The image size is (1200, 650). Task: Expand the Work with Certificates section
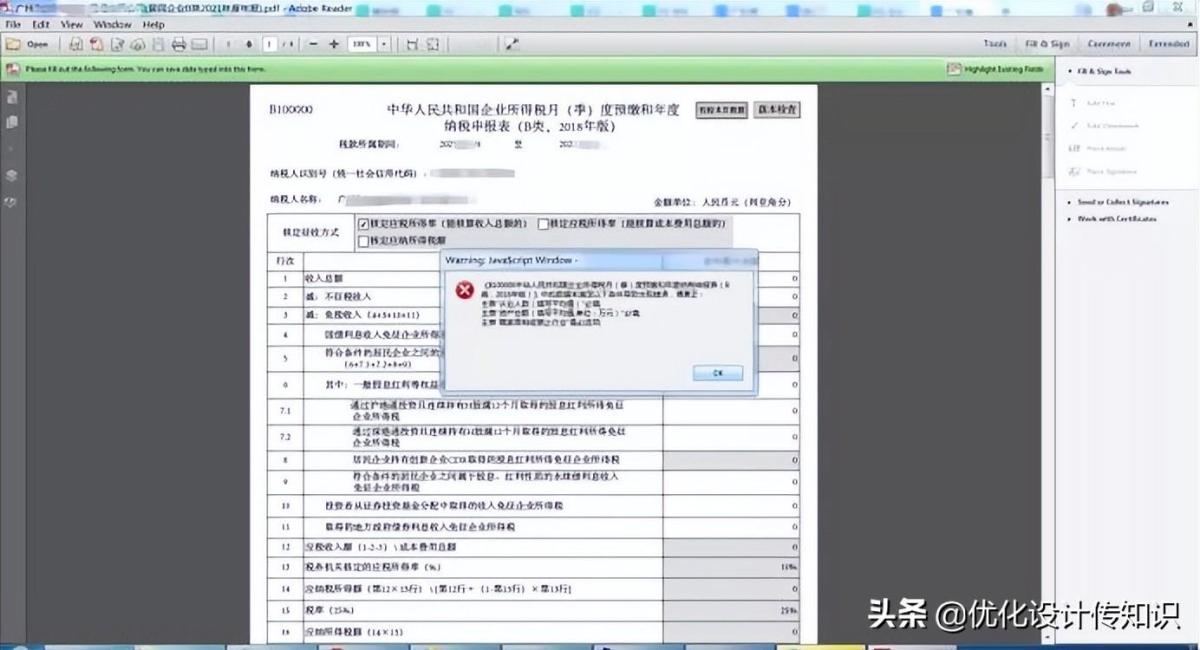1115,218
